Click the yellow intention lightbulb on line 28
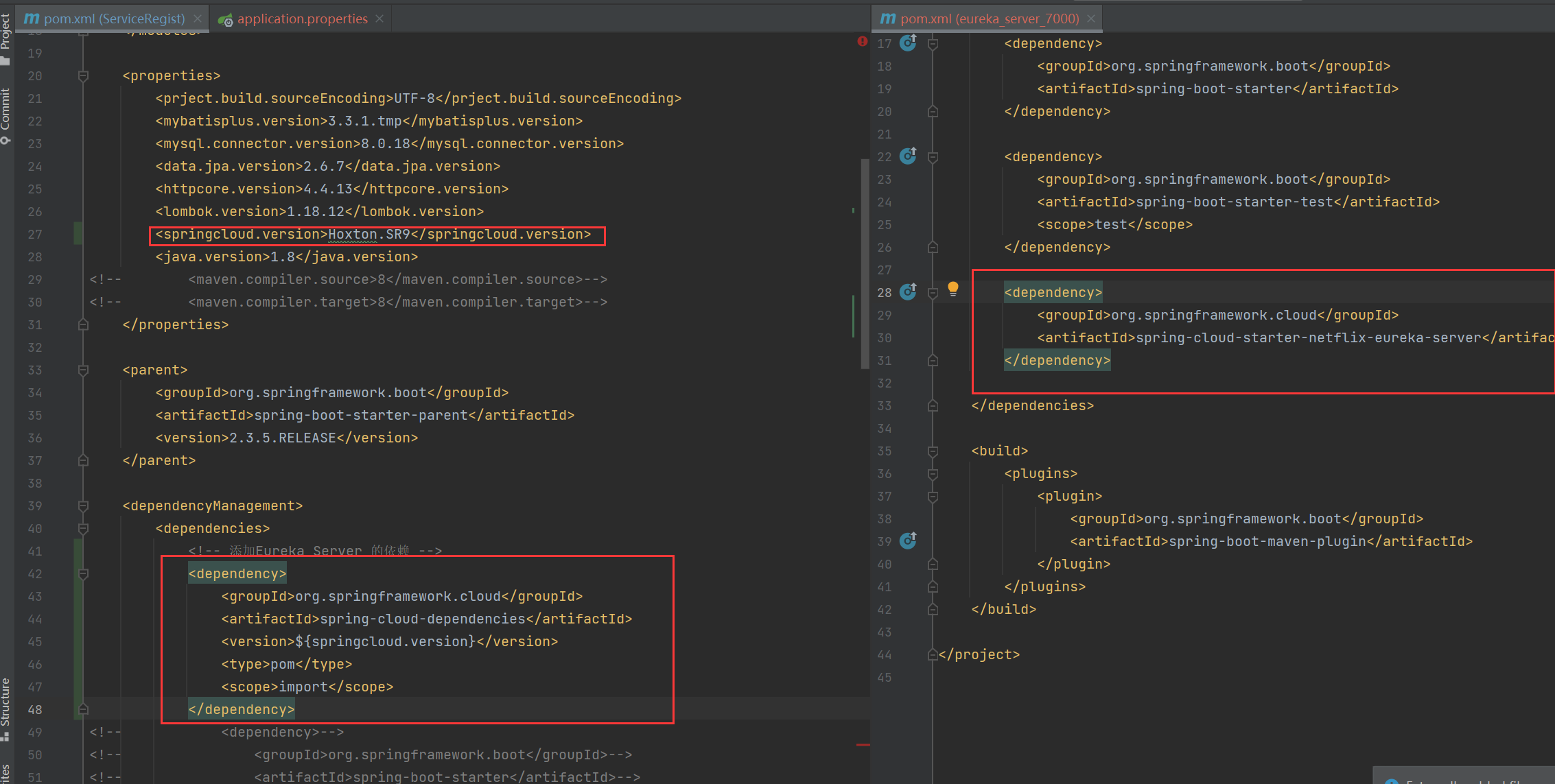 pyautogui.click(x=953, y=289)
